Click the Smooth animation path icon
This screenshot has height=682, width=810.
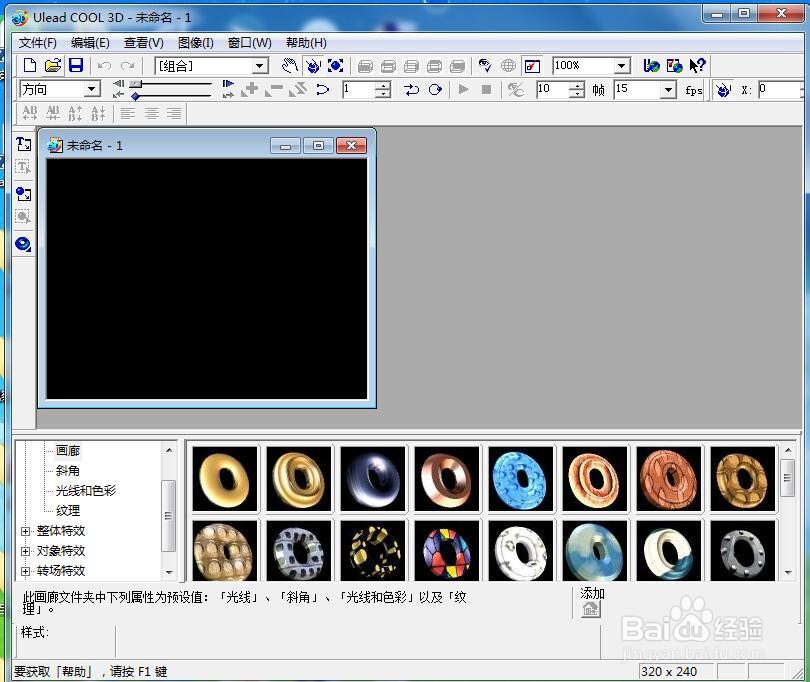click(x=322, y=89)
